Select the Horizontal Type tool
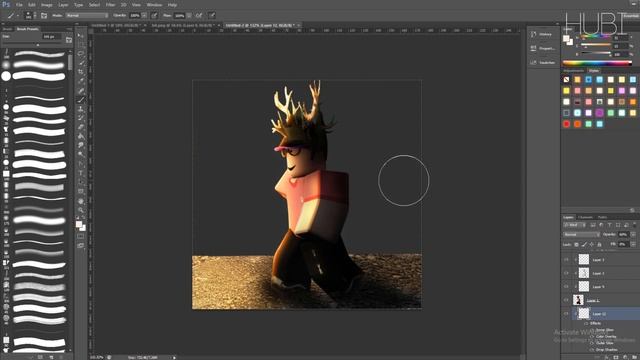The height and width of the screenshot is (360, 640). coord(81,173)
